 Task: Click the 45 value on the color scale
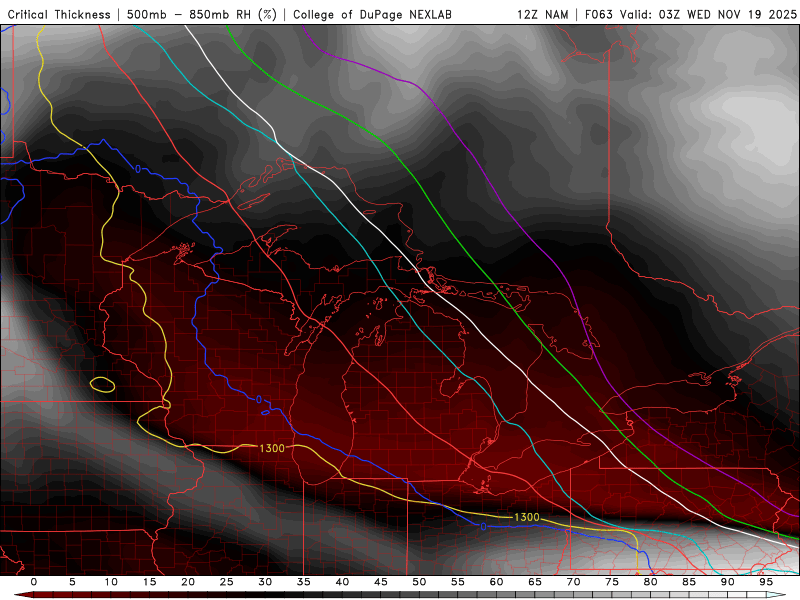tap(381, 582)
